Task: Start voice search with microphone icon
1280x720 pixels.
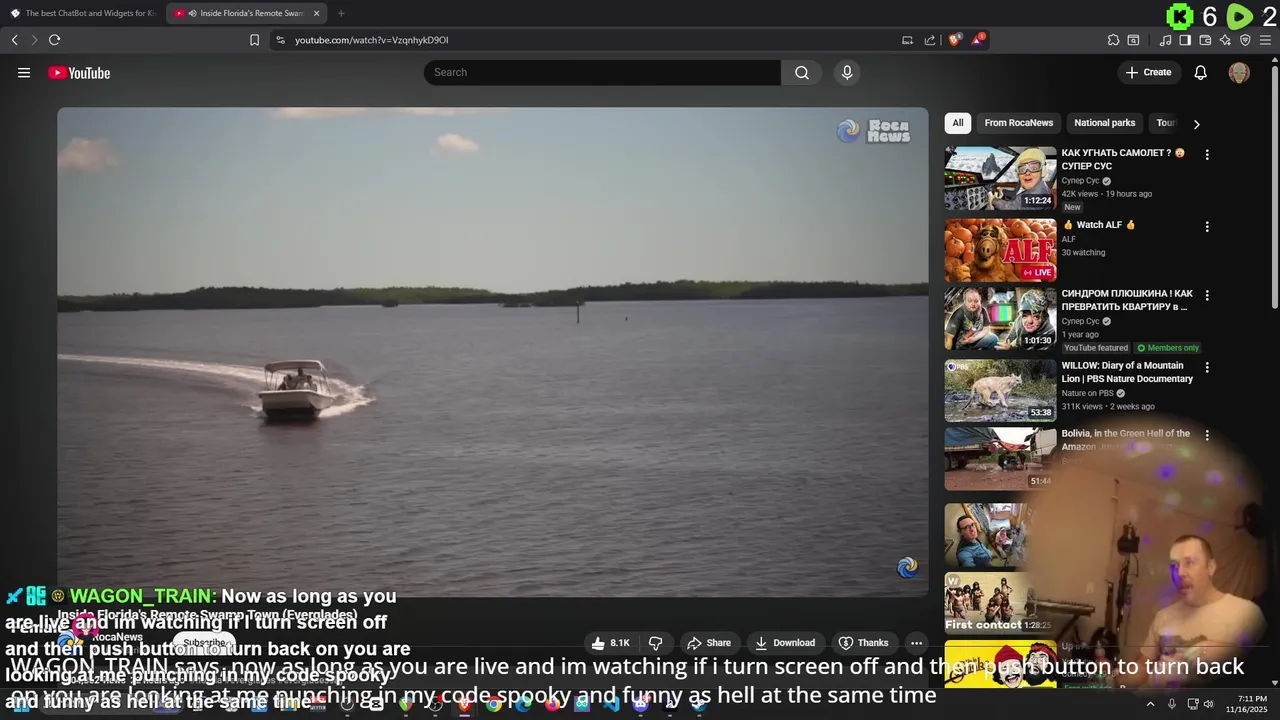Action: (847, 72)
